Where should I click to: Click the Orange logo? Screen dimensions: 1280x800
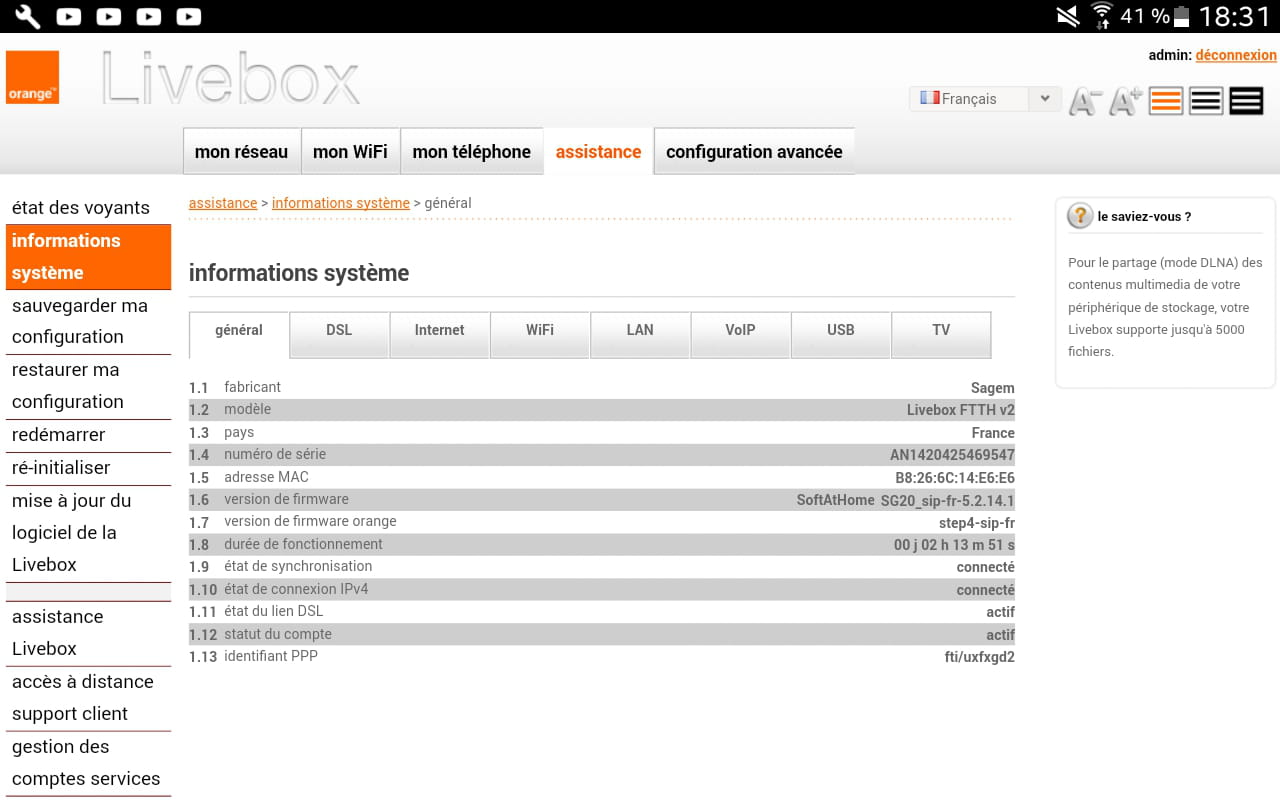click(32, 77)
